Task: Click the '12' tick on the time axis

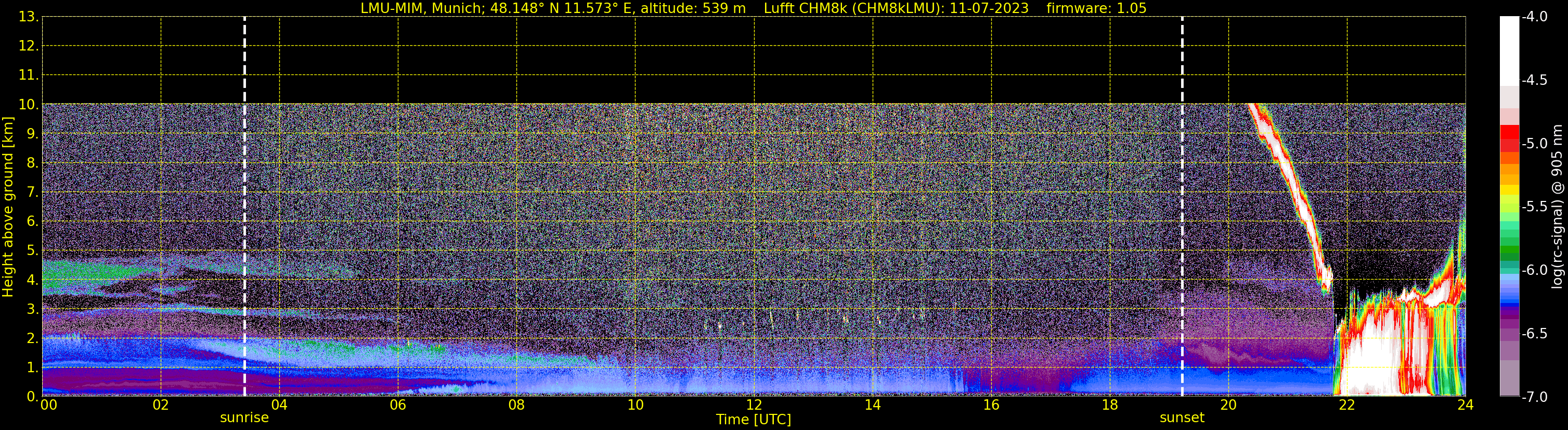Action: tap(754, 405)
